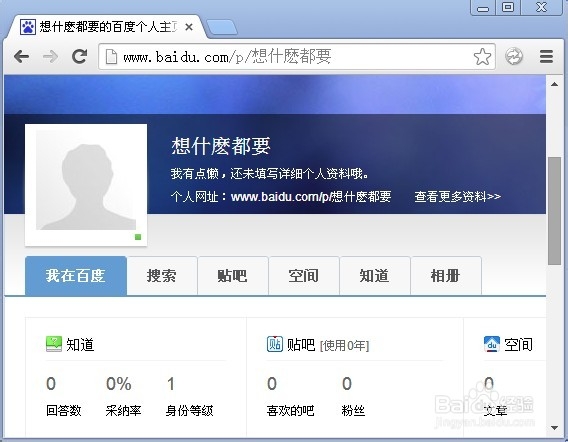Click the address bar URL field
The image size is (568, 442).
point(296,57)
